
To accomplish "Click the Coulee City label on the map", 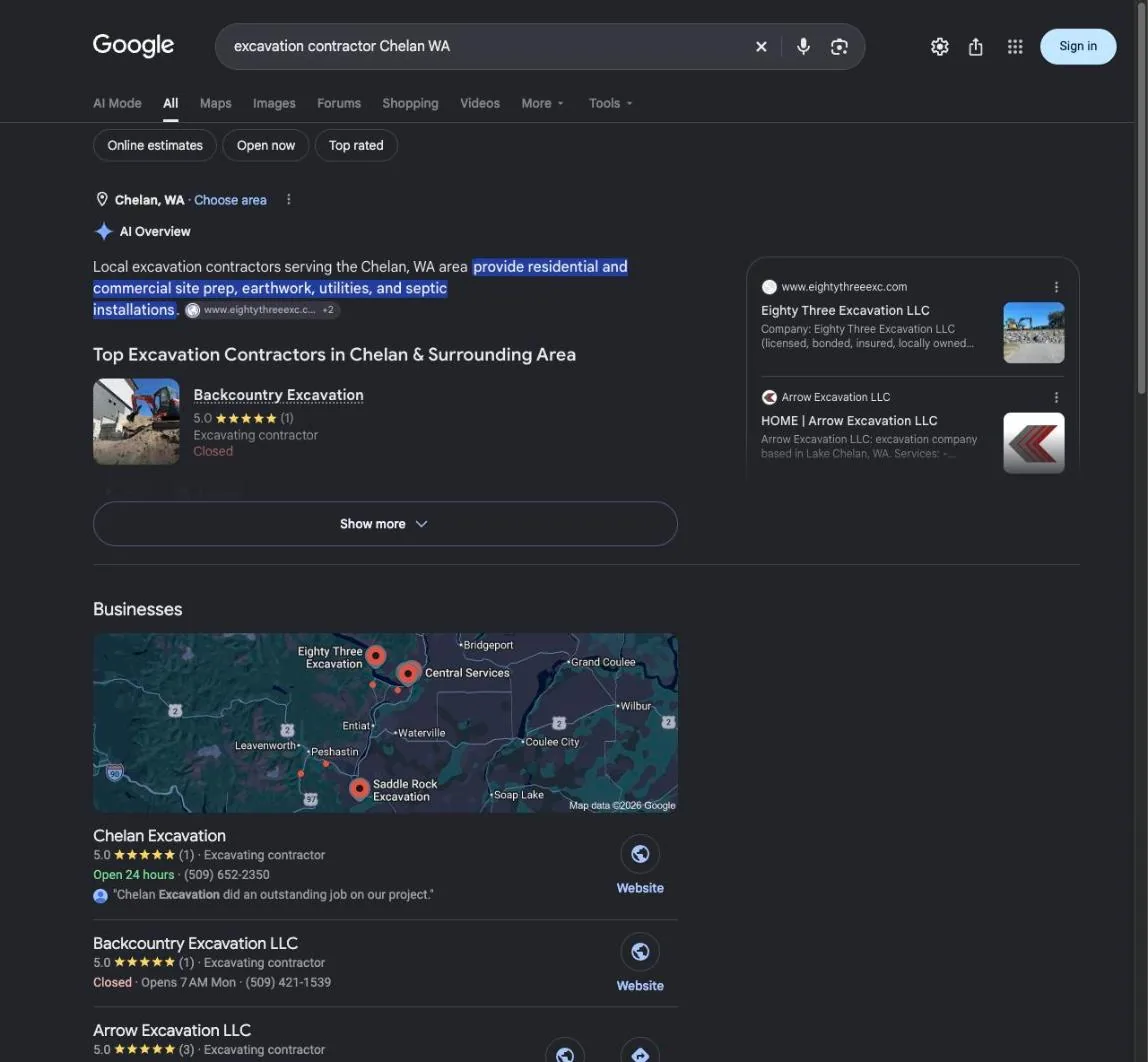I will pyautogui.click(x=552, y=741).
